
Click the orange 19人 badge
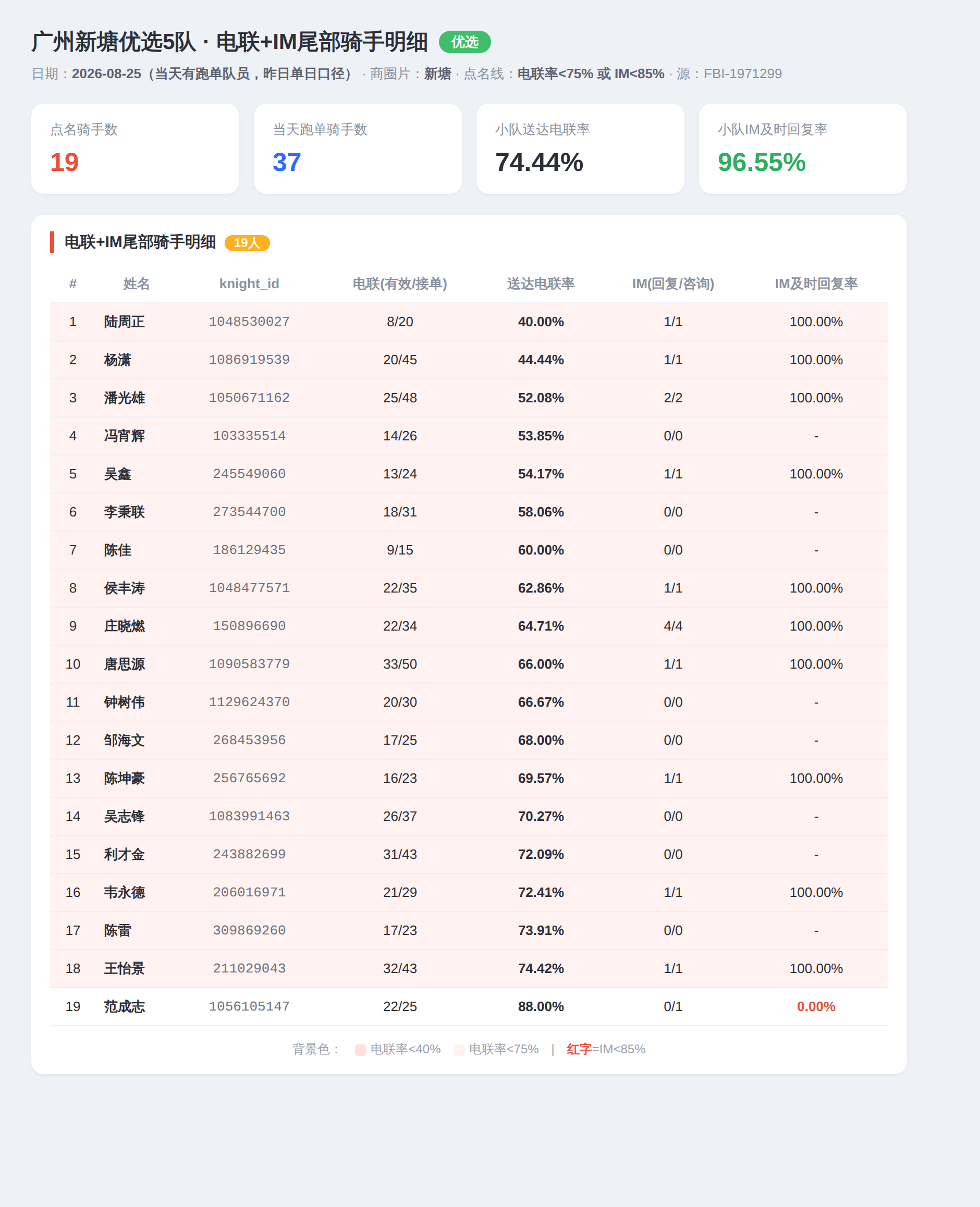247,243
